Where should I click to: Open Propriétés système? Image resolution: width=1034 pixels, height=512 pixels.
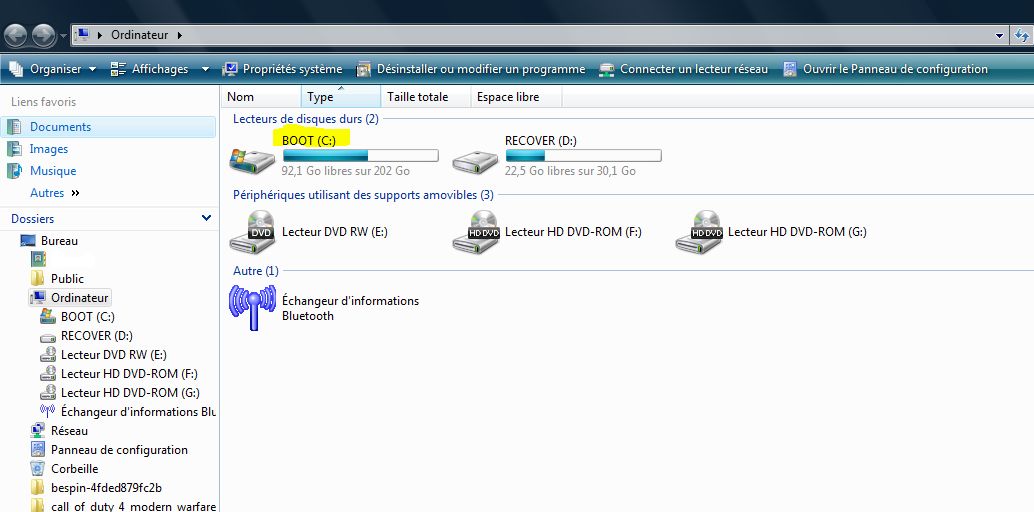tap(282, 69)
